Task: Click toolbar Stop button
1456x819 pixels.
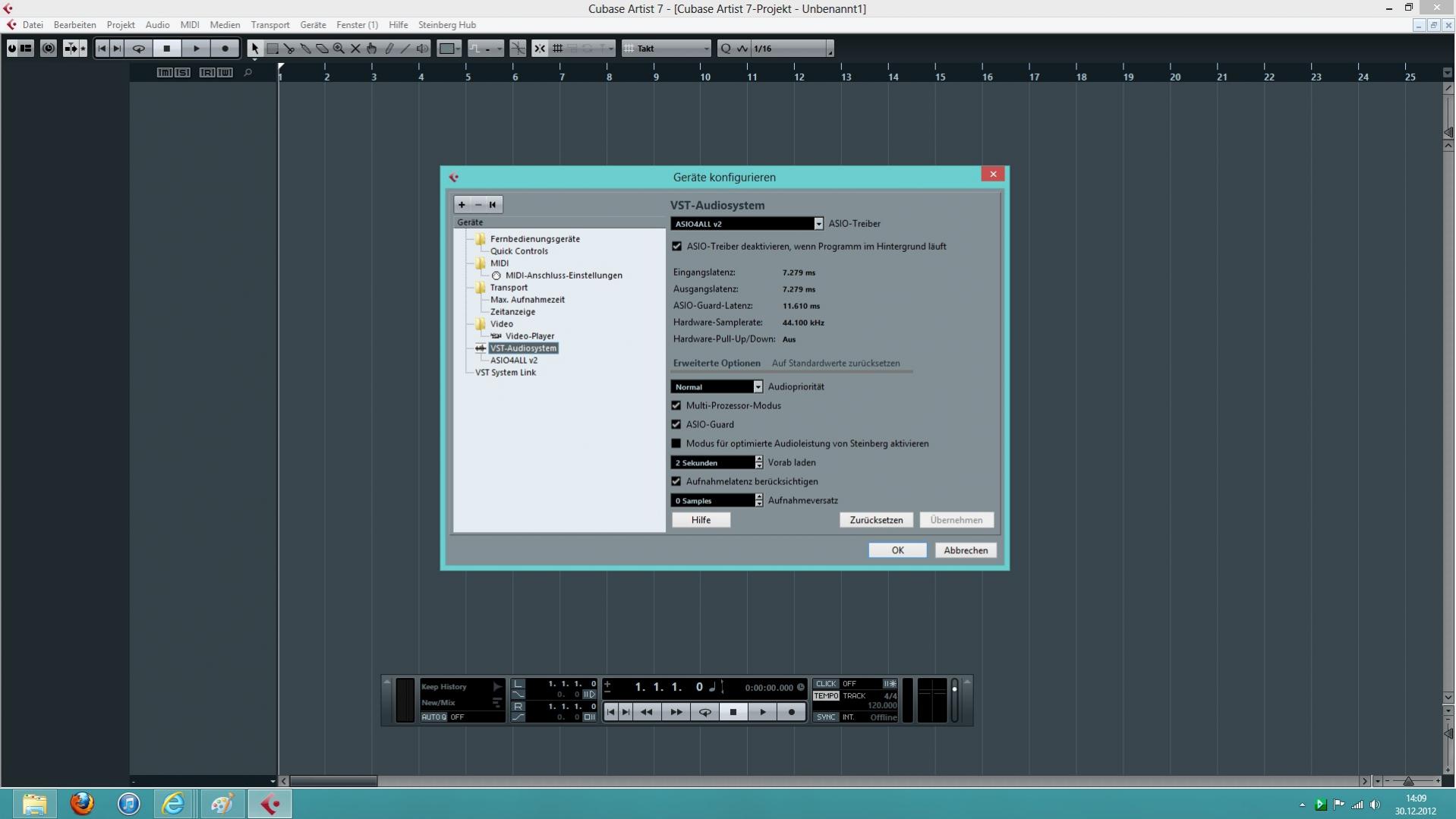Action: point(167,49)
